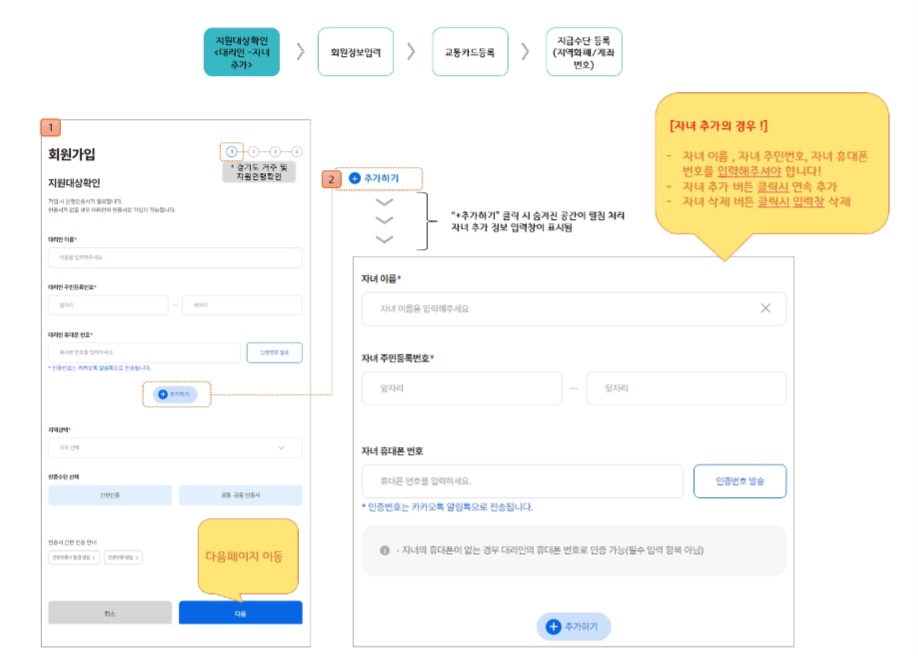Select step circle 1 in the progress indicator

pos(230,150)
